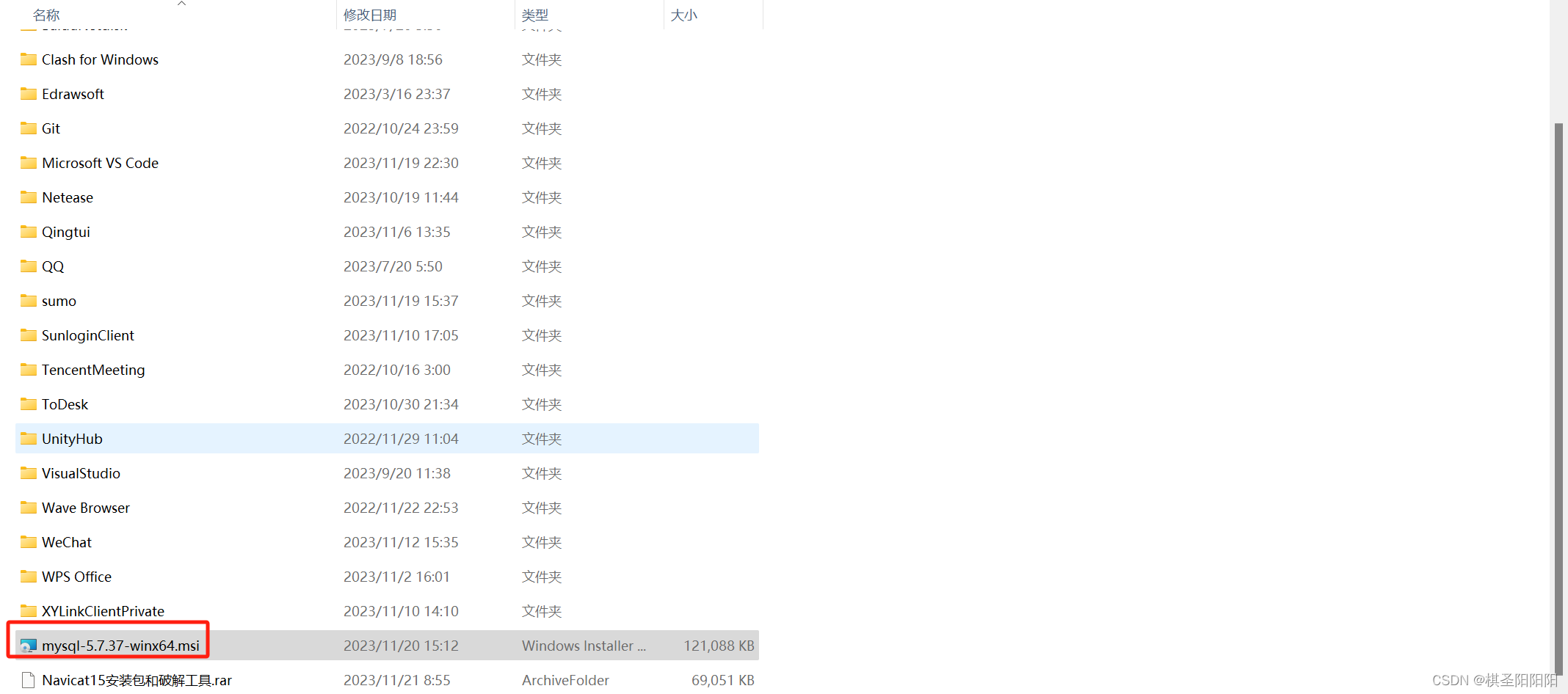Image resolution: width=1568 pixels, height=694 pixels.
Task: Click the WeChat folder icon
Action: (29, 542)
